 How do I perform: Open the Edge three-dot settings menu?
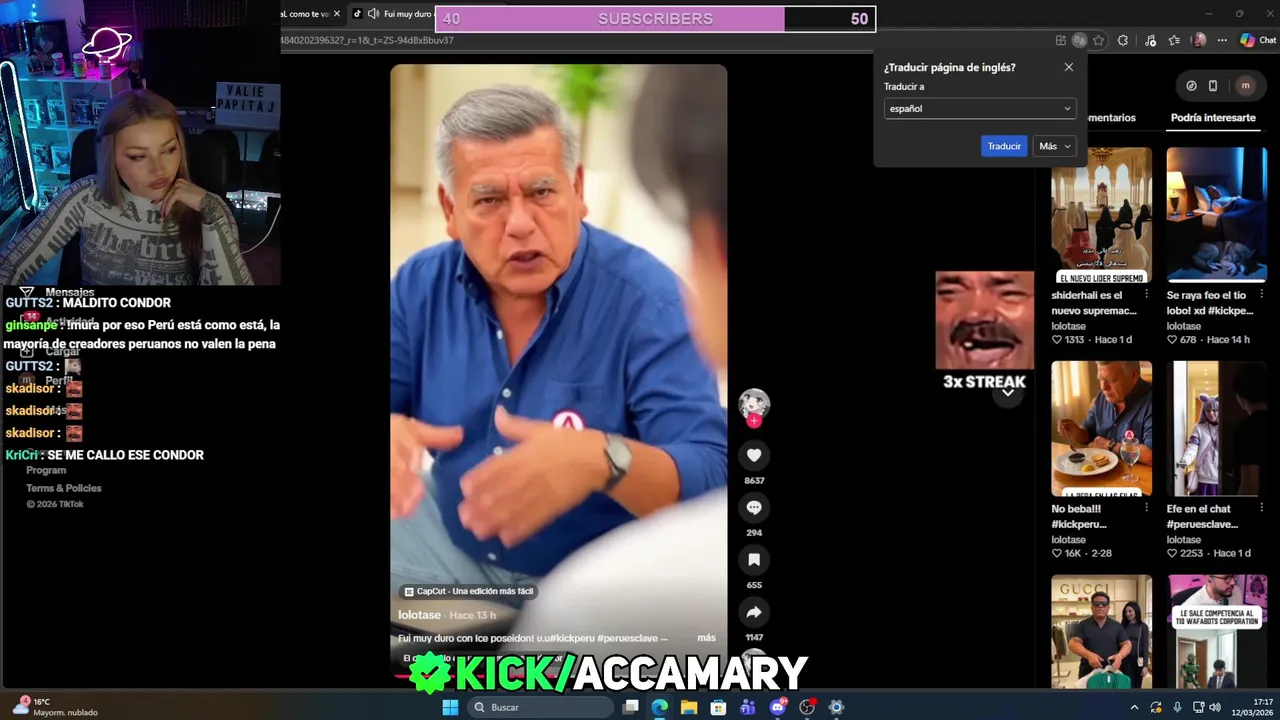[x=1222, y=41]
